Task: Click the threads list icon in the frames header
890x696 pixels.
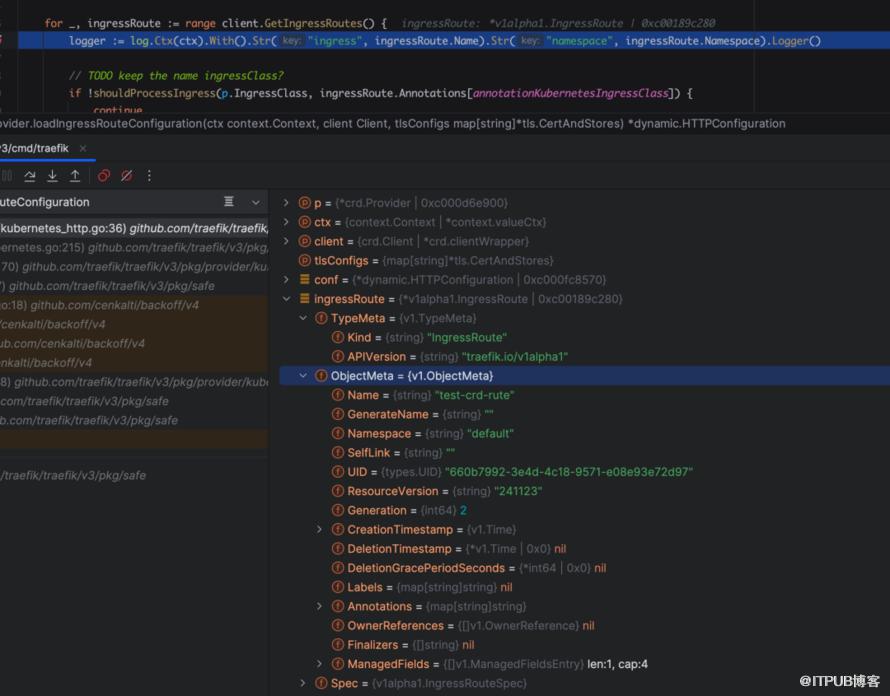Action: pyautogui.click(x=229, y=202)
